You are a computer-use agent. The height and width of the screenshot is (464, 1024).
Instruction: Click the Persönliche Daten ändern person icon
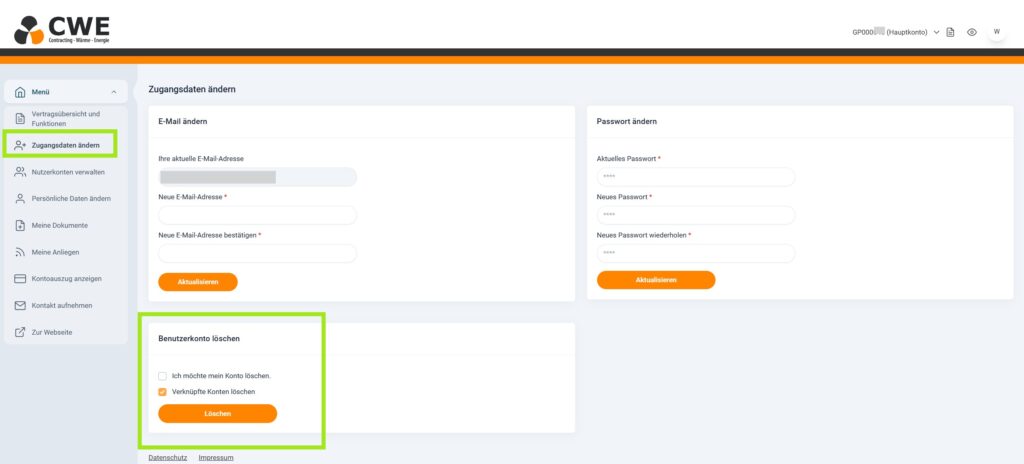20,199
